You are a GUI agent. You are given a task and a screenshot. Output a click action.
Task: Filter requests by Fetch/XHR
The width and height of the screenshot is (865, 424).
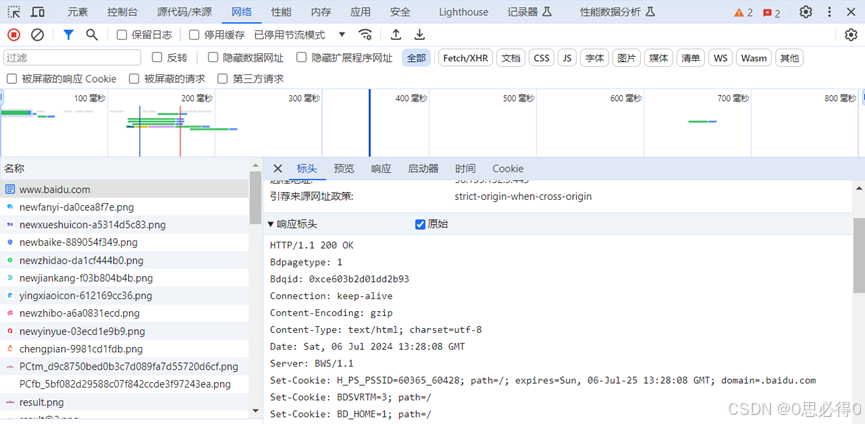[466, 58]
